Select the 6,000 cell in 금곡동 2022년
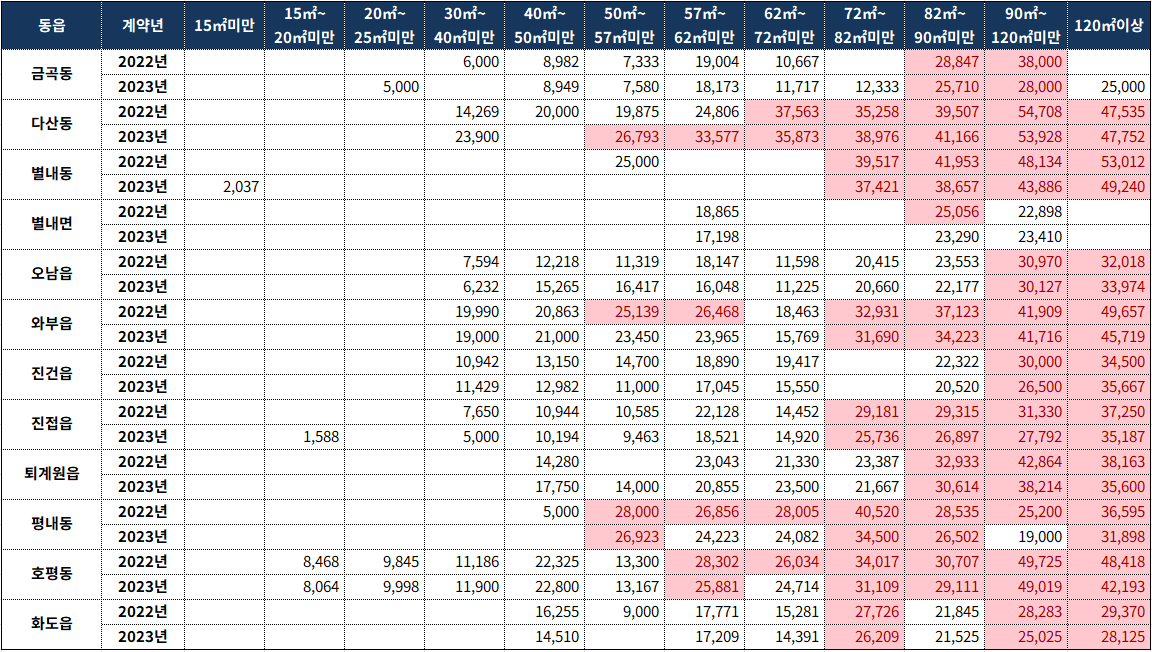Image resolution: width=1152 pixels, height=652 pixels. point(464,62)
